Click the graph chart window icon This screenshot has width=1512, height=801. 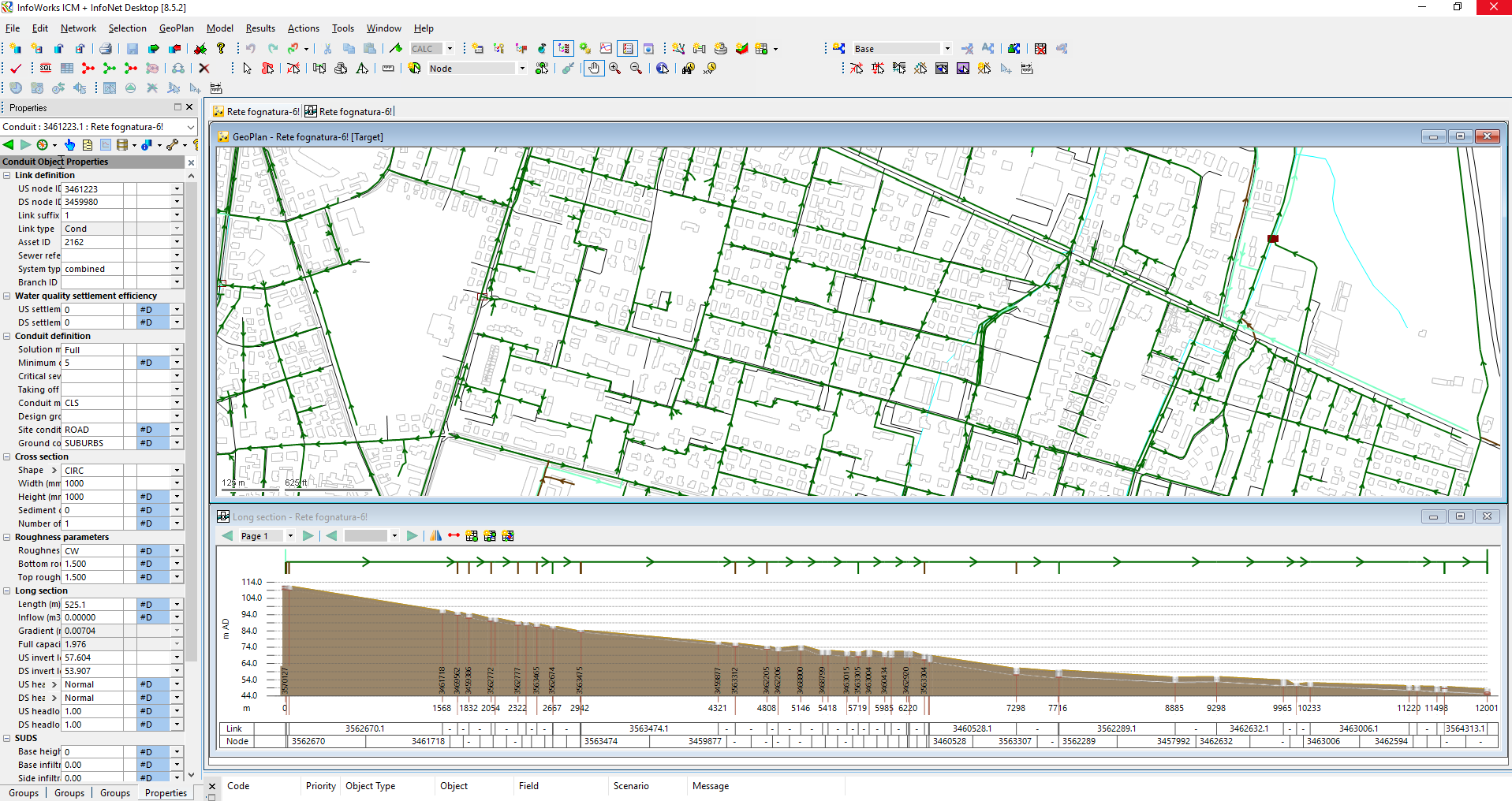coord(606,48)
